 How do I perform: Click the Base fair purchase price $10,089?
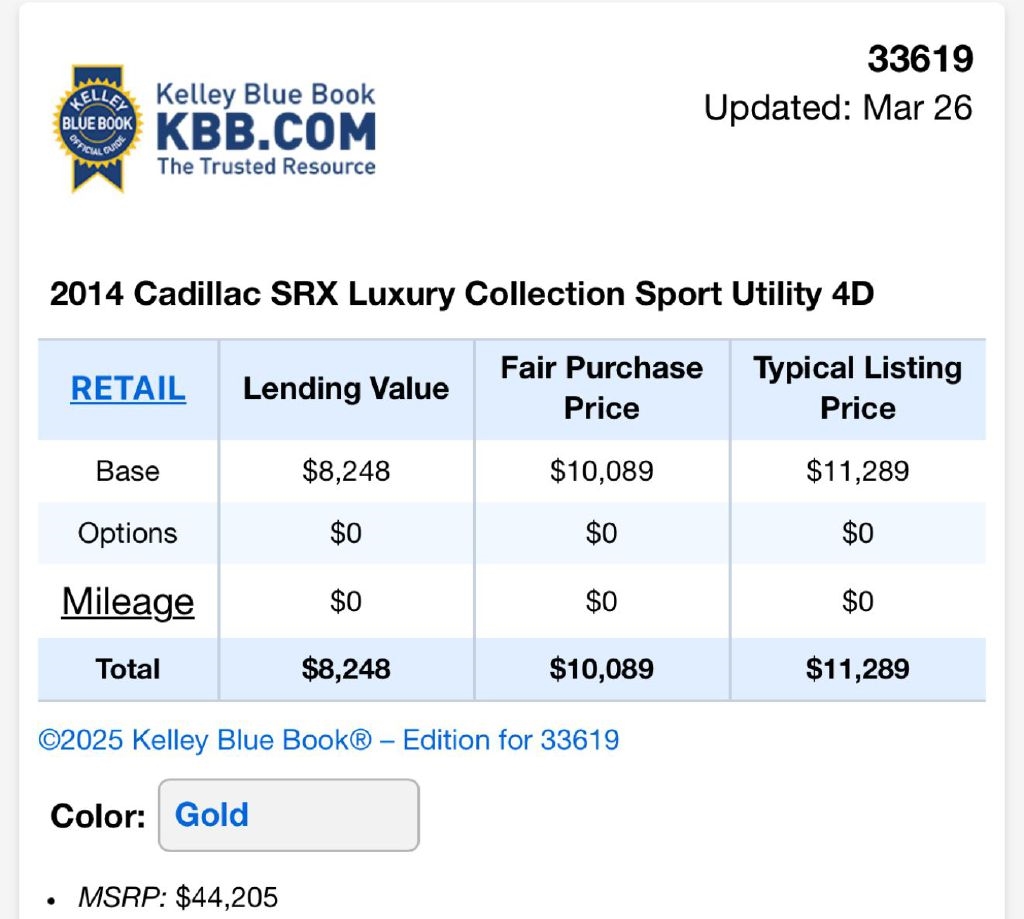[x=602, y=471]
